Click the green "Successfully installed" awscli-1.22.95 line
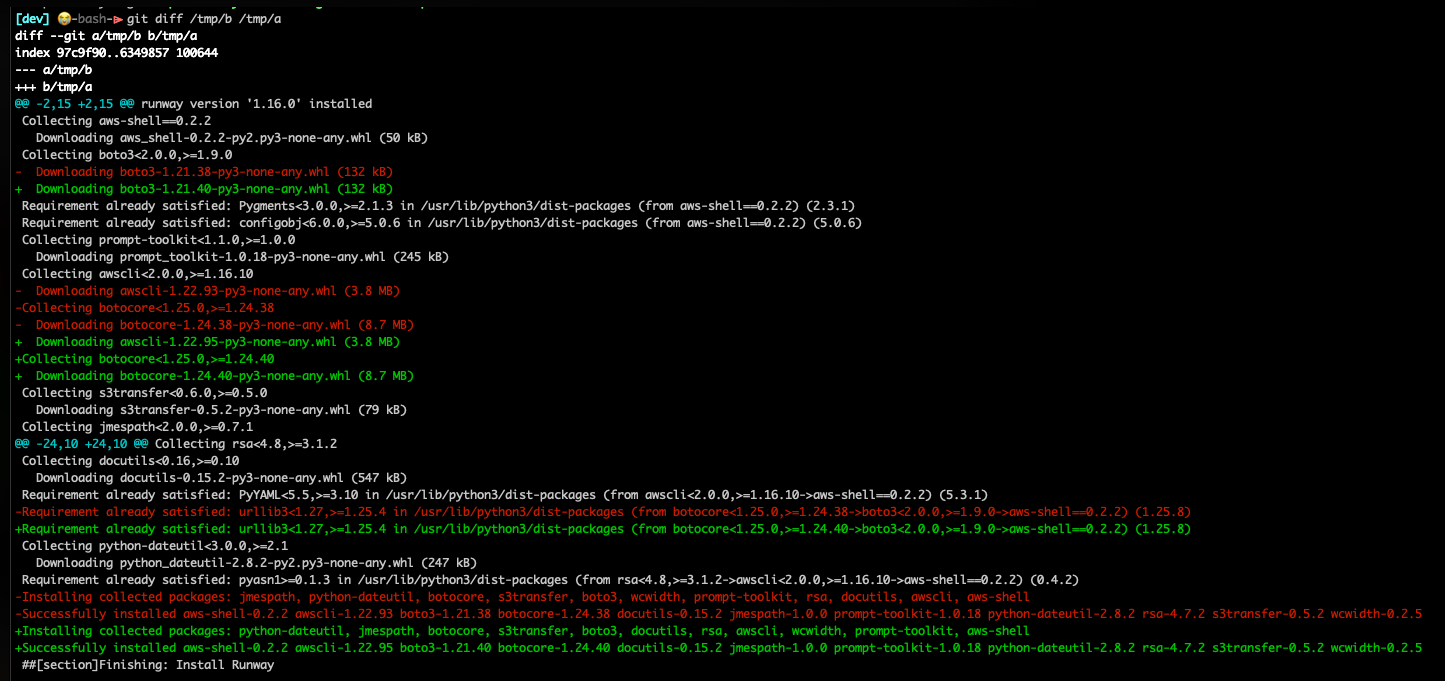Image resolution: width=1445 pixels, height=681 pixels. click(x=719, y=648)
